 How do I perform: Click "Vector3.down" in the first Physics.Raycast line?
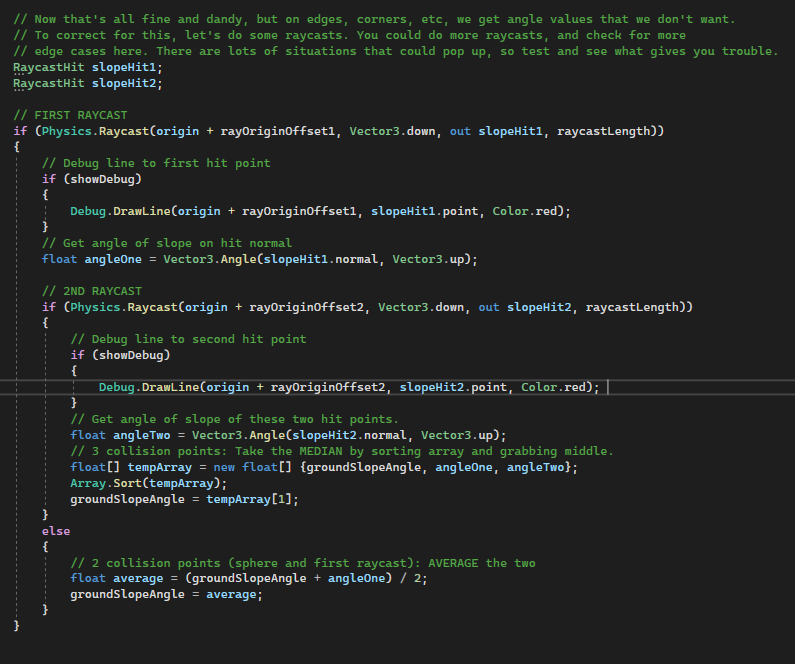coord(392,131)
